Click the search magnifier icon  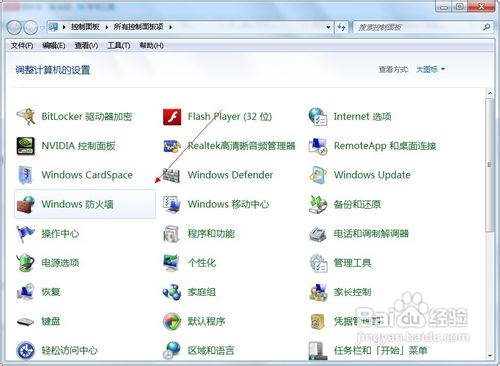487,27
